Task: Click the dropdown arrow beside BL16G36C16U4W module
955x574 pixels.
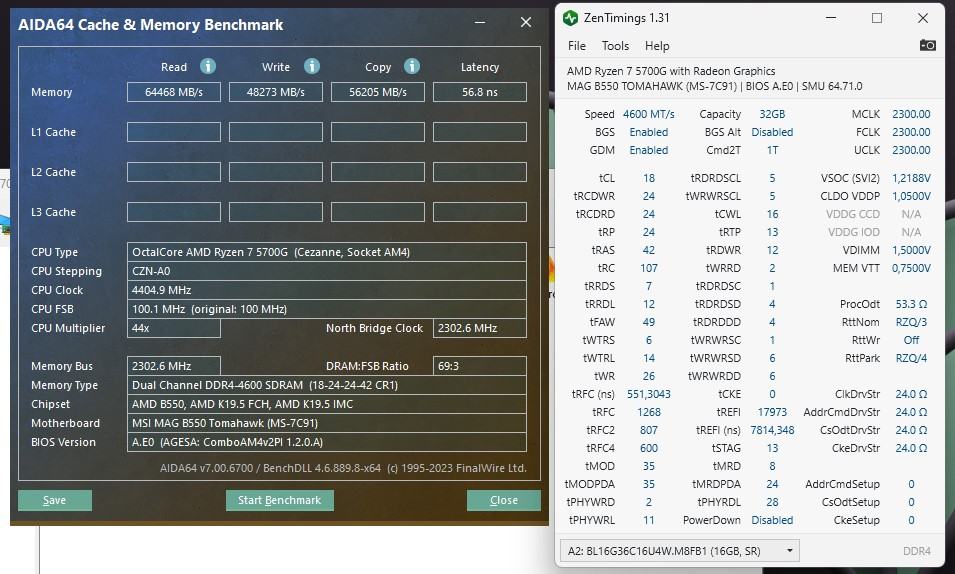Action: pyautogui.click(x=789, y=551)
